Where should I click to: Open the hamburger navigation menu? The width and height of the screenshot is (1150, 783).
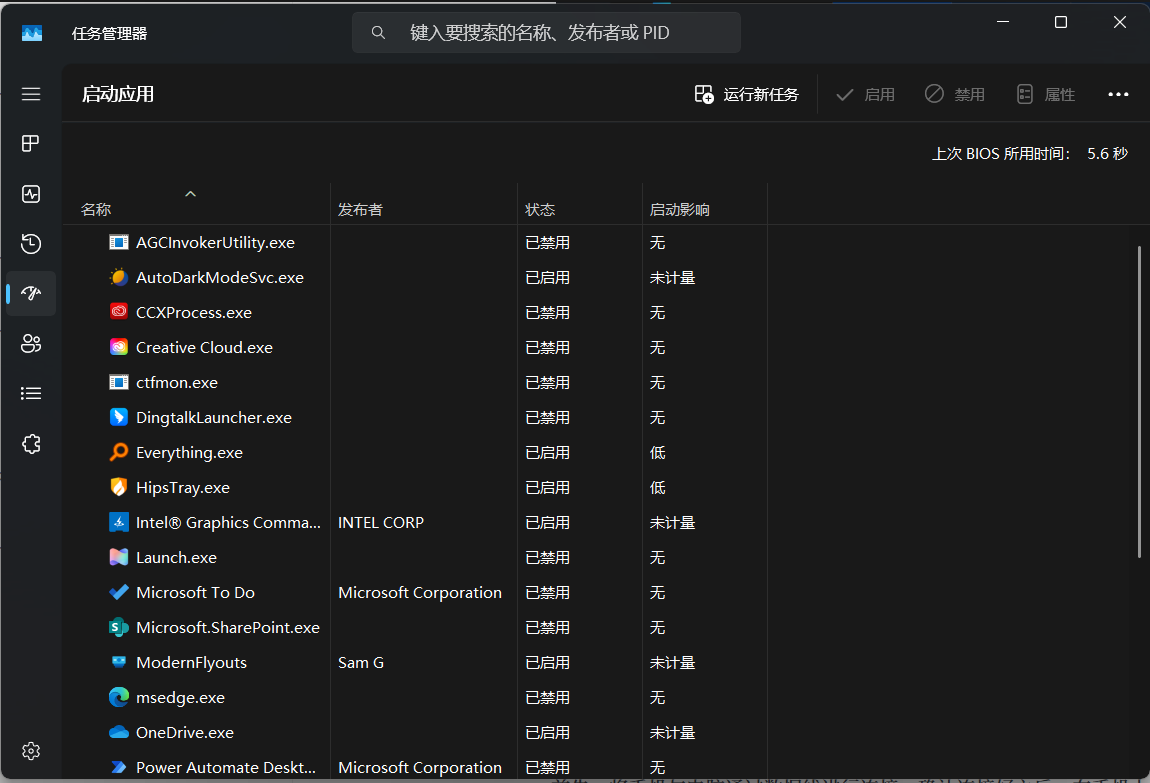click(x=31, y=94)
